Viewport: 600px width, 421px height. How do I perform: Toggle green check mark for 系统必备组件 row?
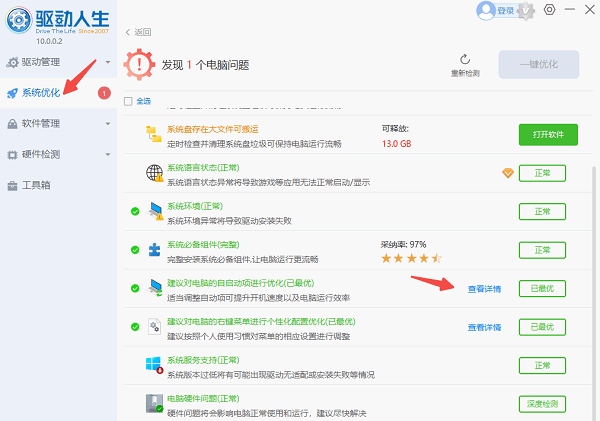coord(135,250)
